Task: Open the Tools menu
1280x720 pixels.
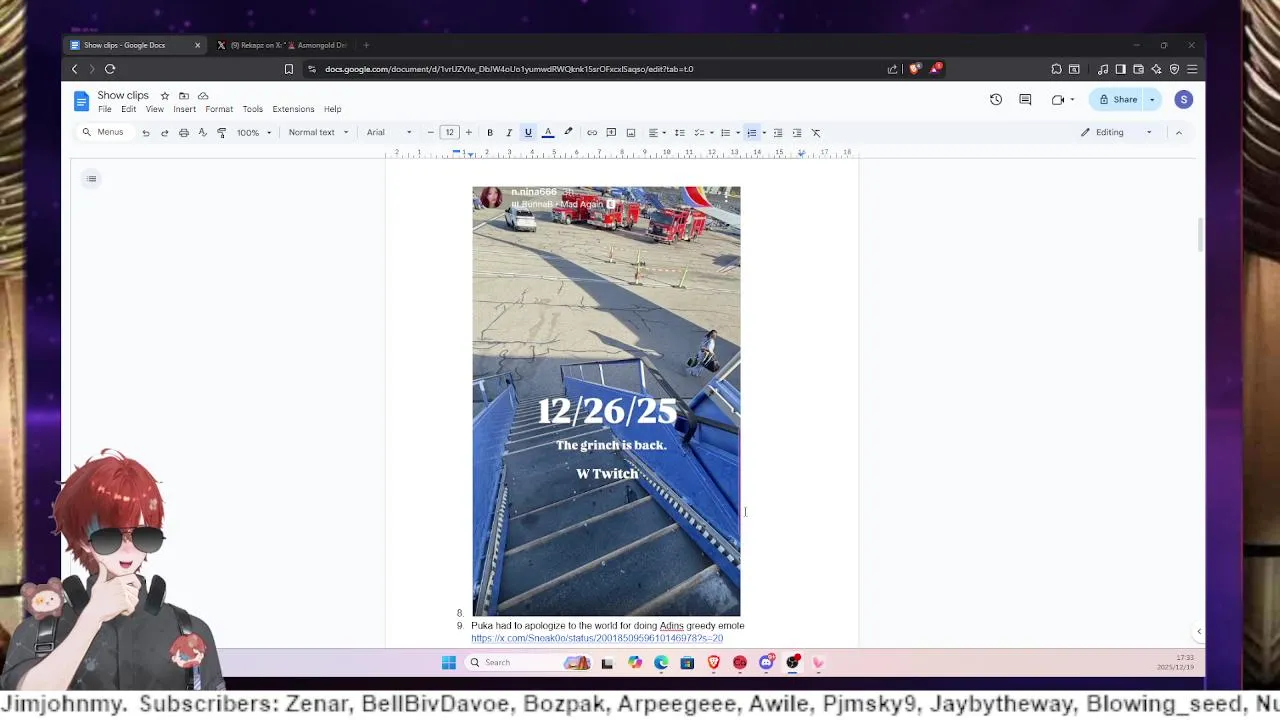Action: [x=253, y=109]
